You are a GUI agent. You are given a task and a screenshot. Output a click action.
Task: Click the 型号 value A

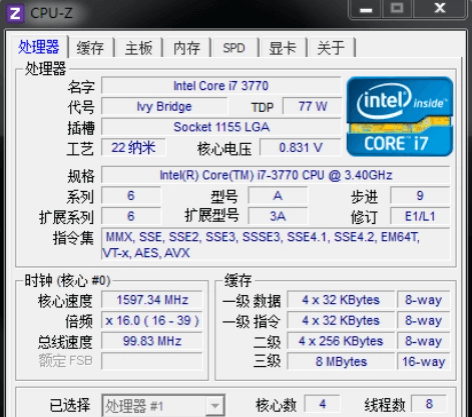[x=278, y=196]
